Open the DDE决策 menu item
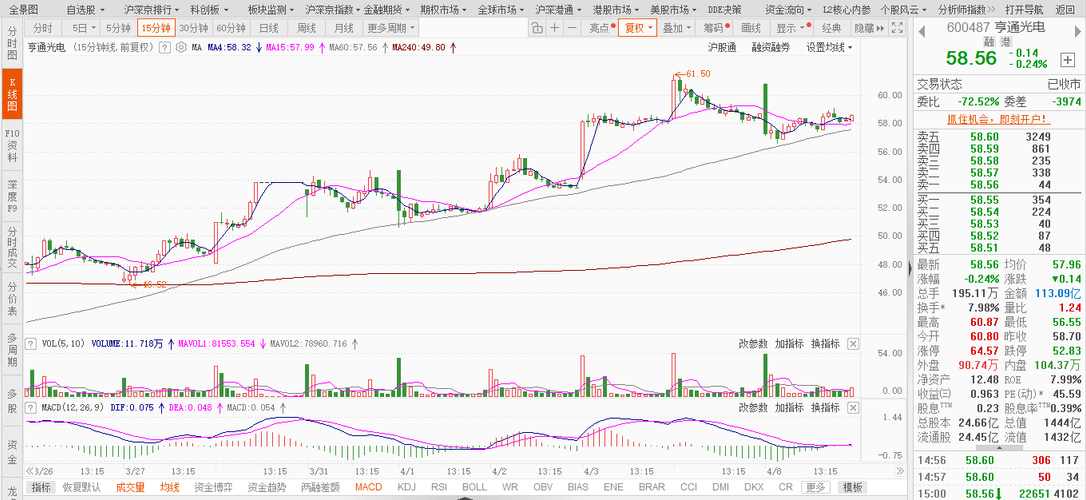This screenshot has height=500, width=1086. coord(724,10)
